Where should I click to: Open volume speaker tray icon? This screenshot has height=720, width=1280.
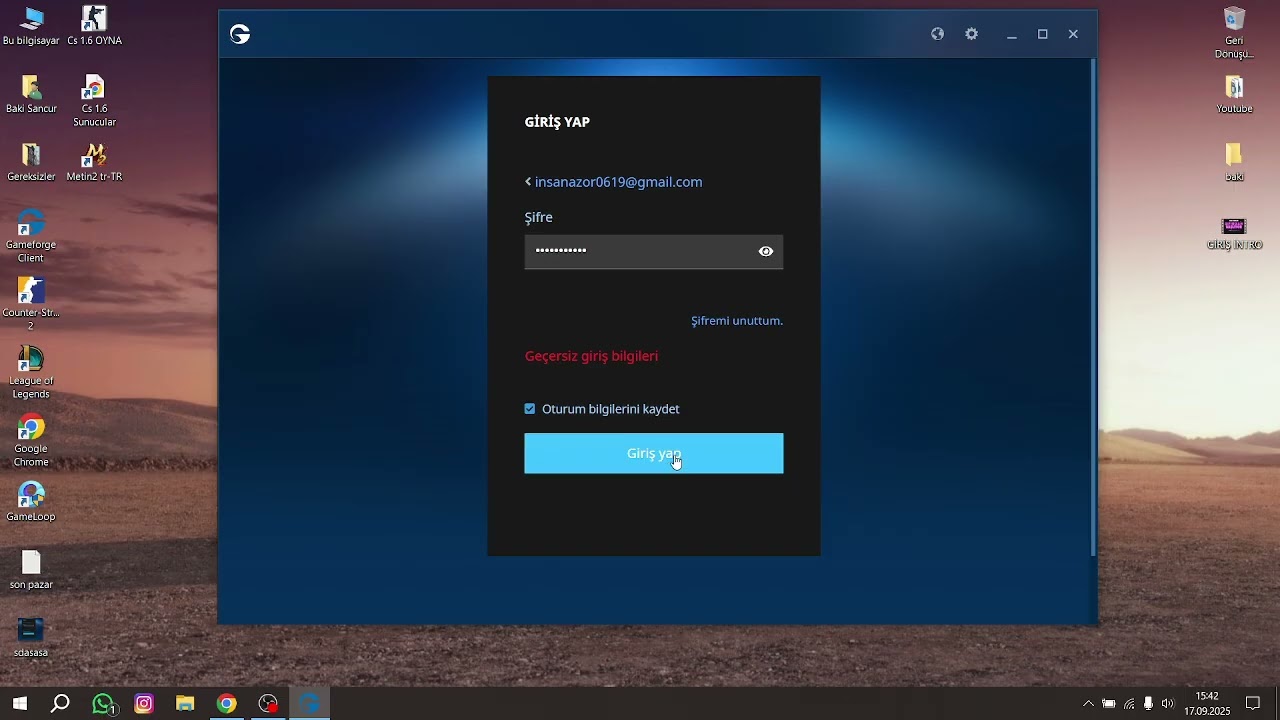tap(1167, 704)
